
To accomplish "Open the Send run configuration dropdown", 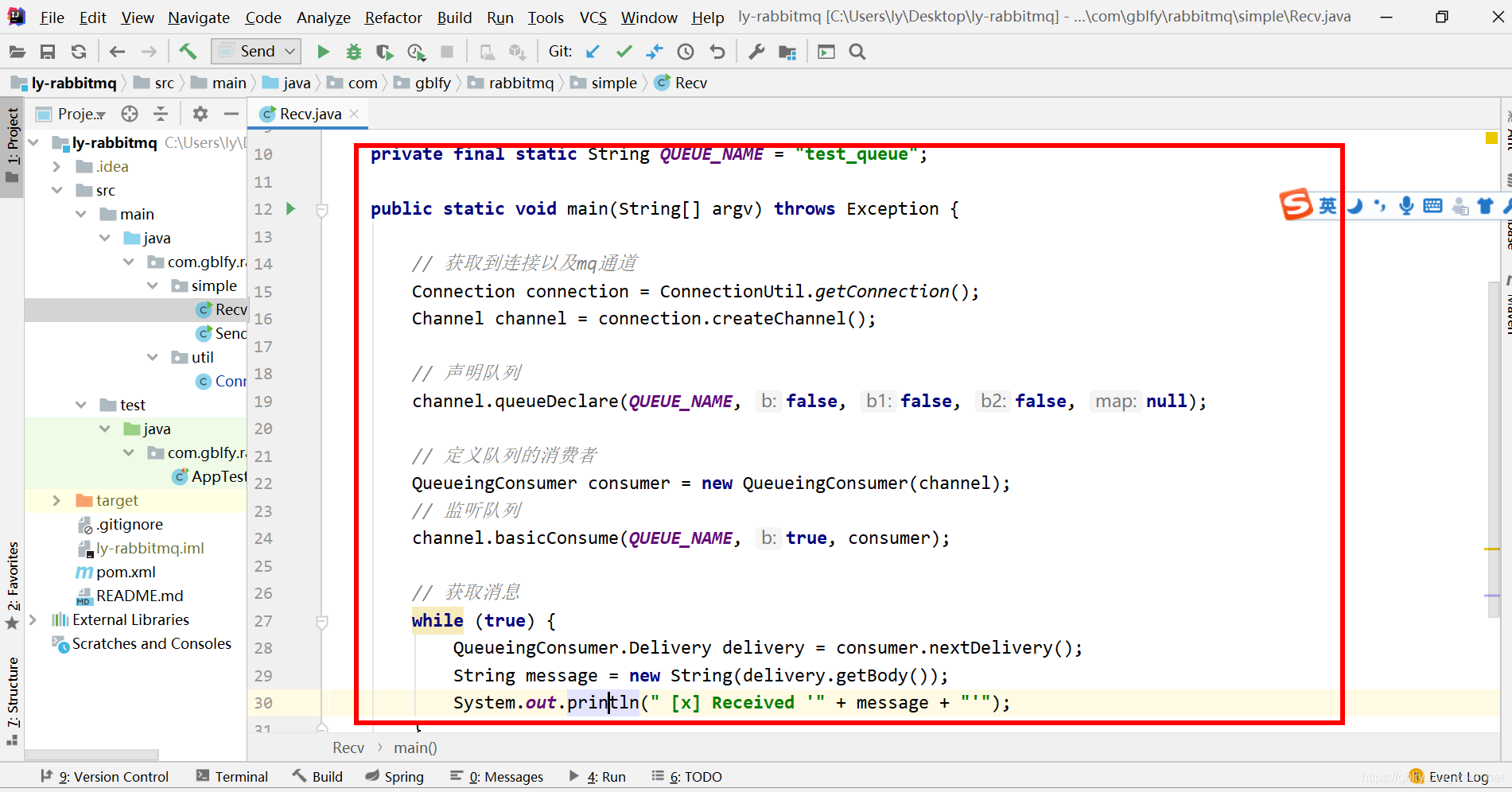I will click(x=256, y=52).
